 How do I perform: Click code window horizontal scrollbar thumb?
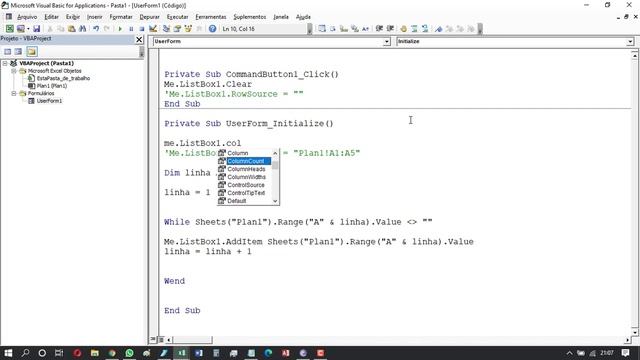(193, 340)
